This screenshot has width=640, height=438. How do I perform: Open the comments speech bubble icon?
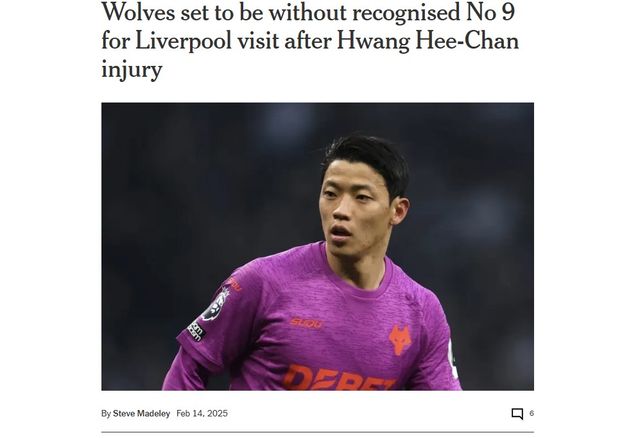point(517,414)
